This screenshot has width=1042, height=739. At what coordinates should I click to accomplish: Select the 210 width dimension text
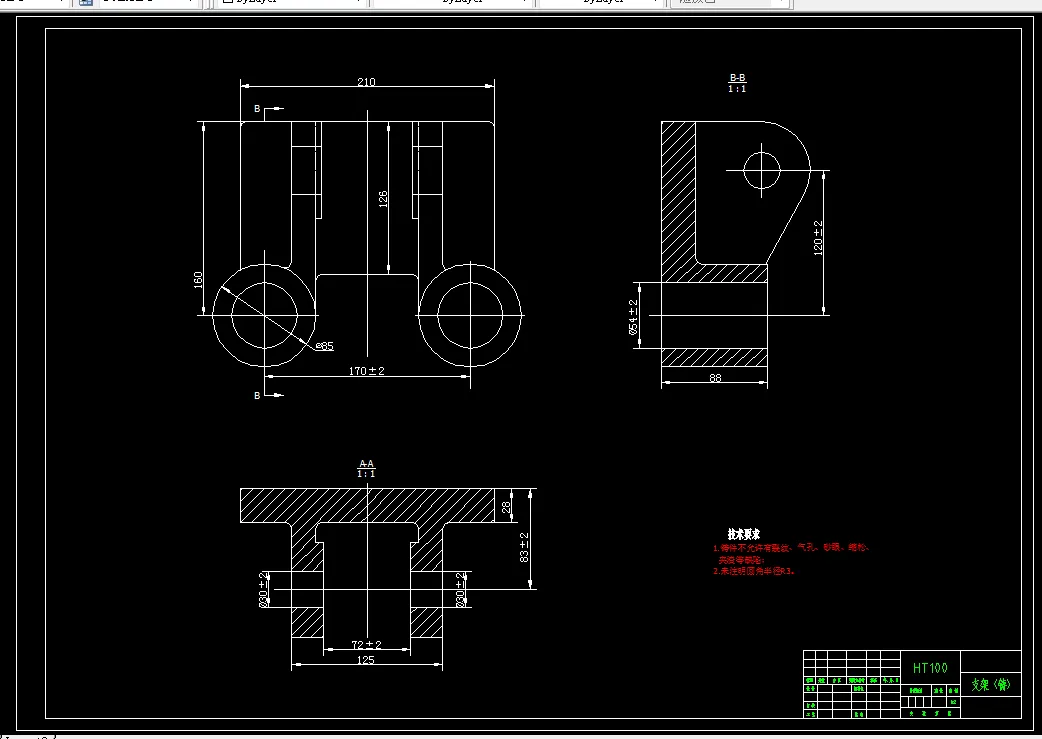click(366, 82)
